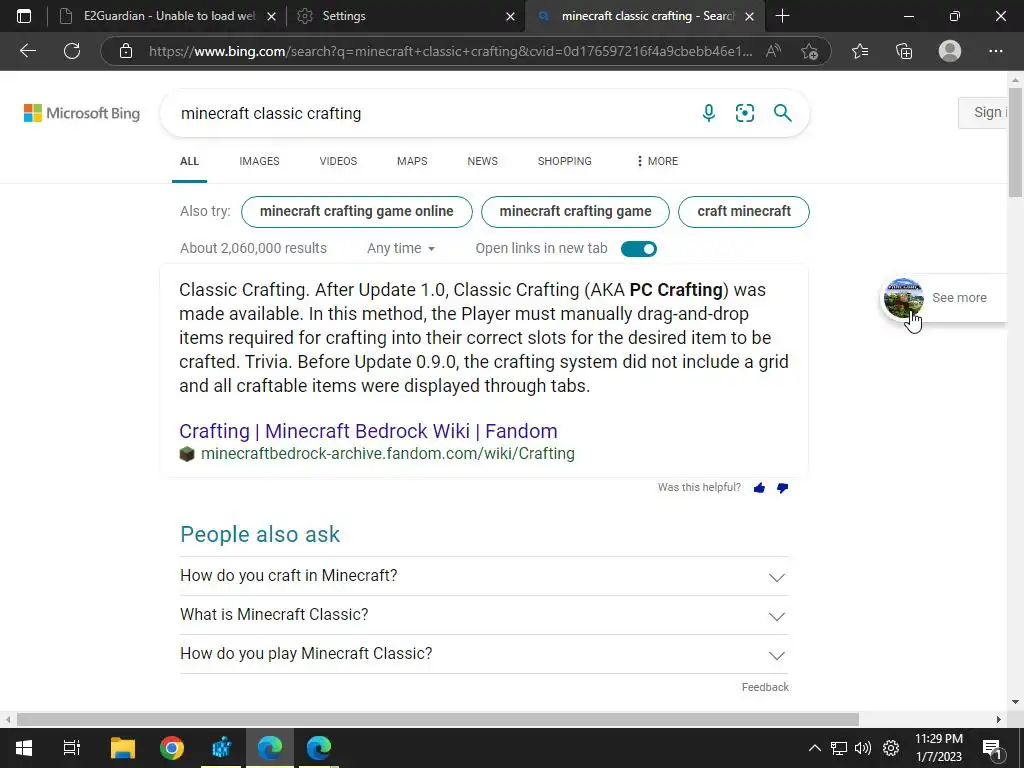
Task: Switch to the VIDEOS tab
Action: click(x=338, y=161)
